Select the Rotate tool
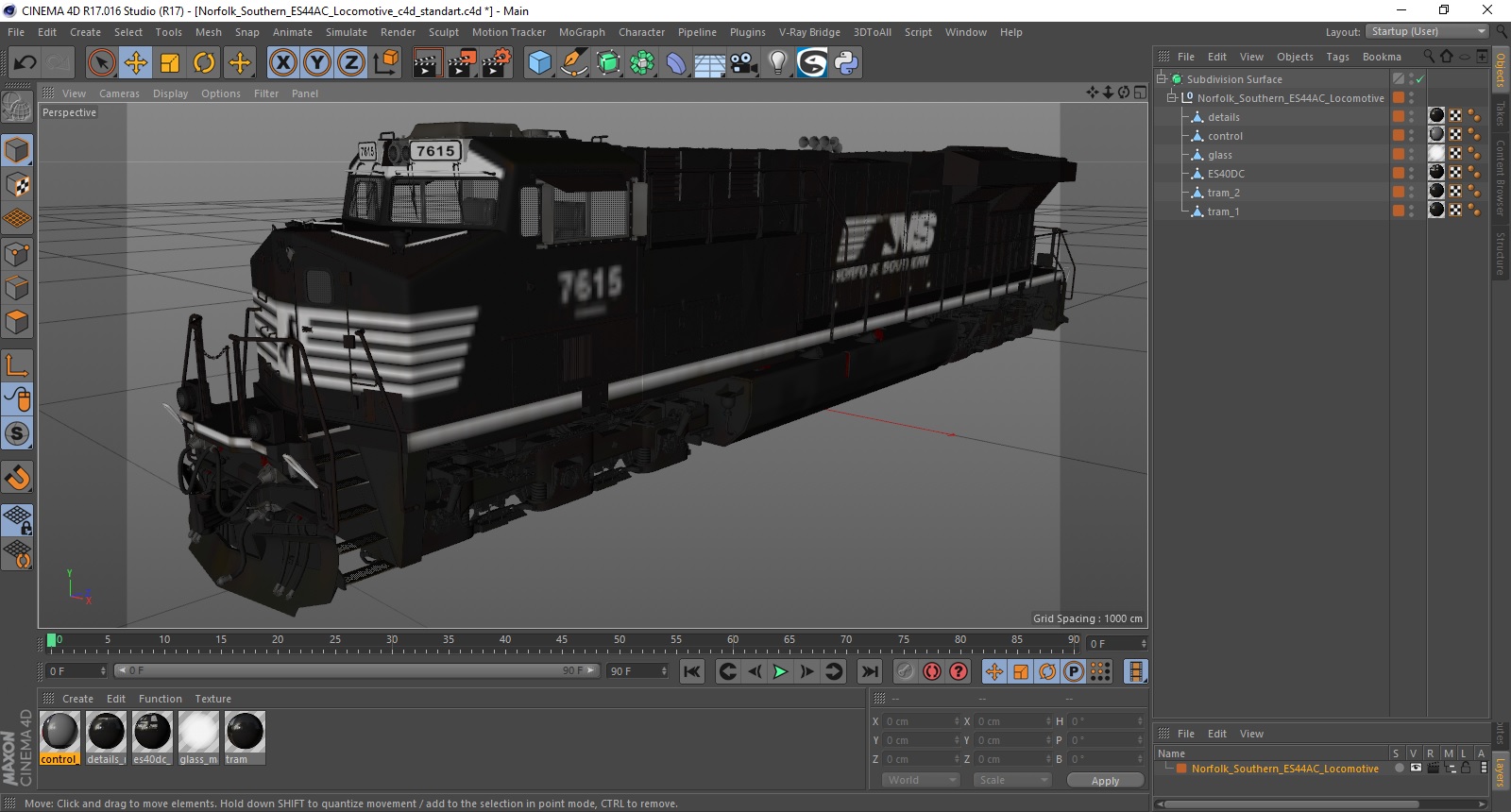Viewport: 1511px width, 812px height. click(x=204, y=63)
